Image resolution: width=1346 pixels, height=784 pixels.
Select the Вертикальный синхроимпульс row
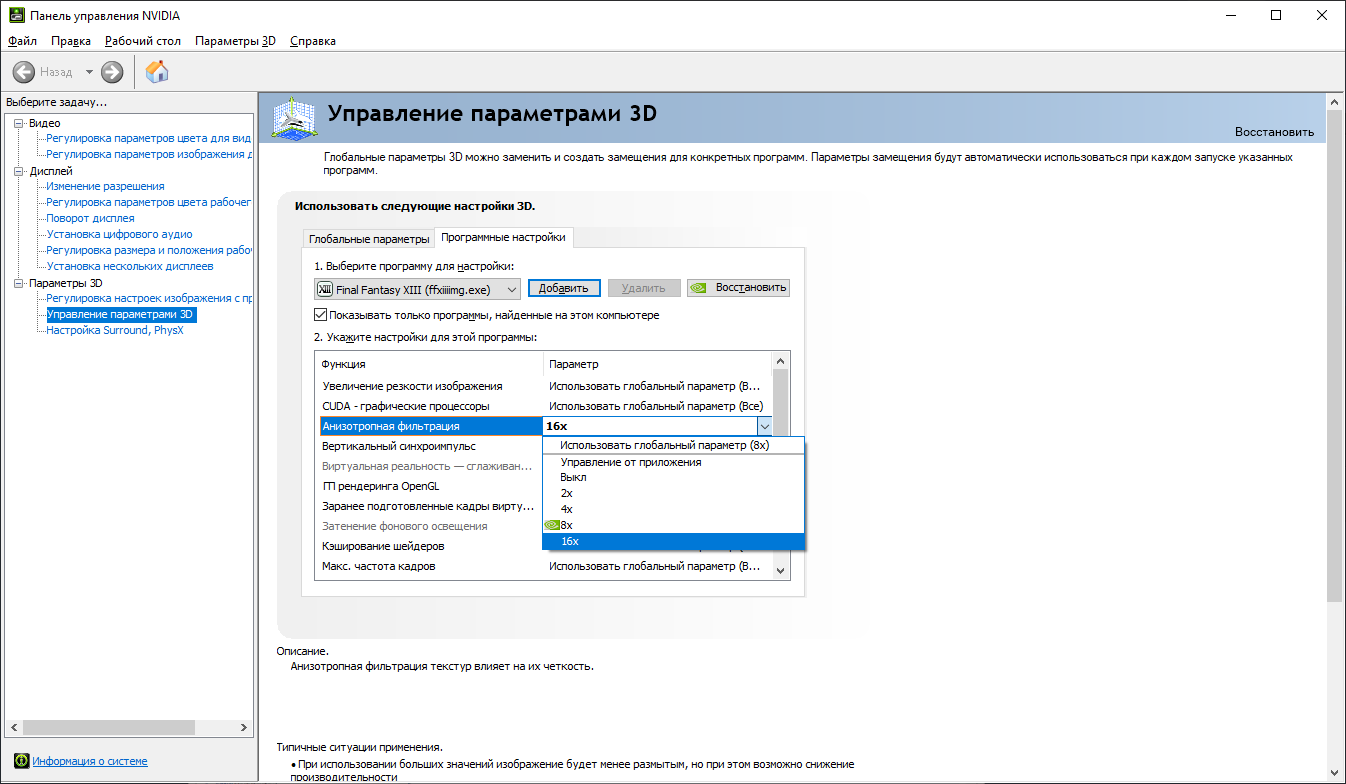[430, 446]
